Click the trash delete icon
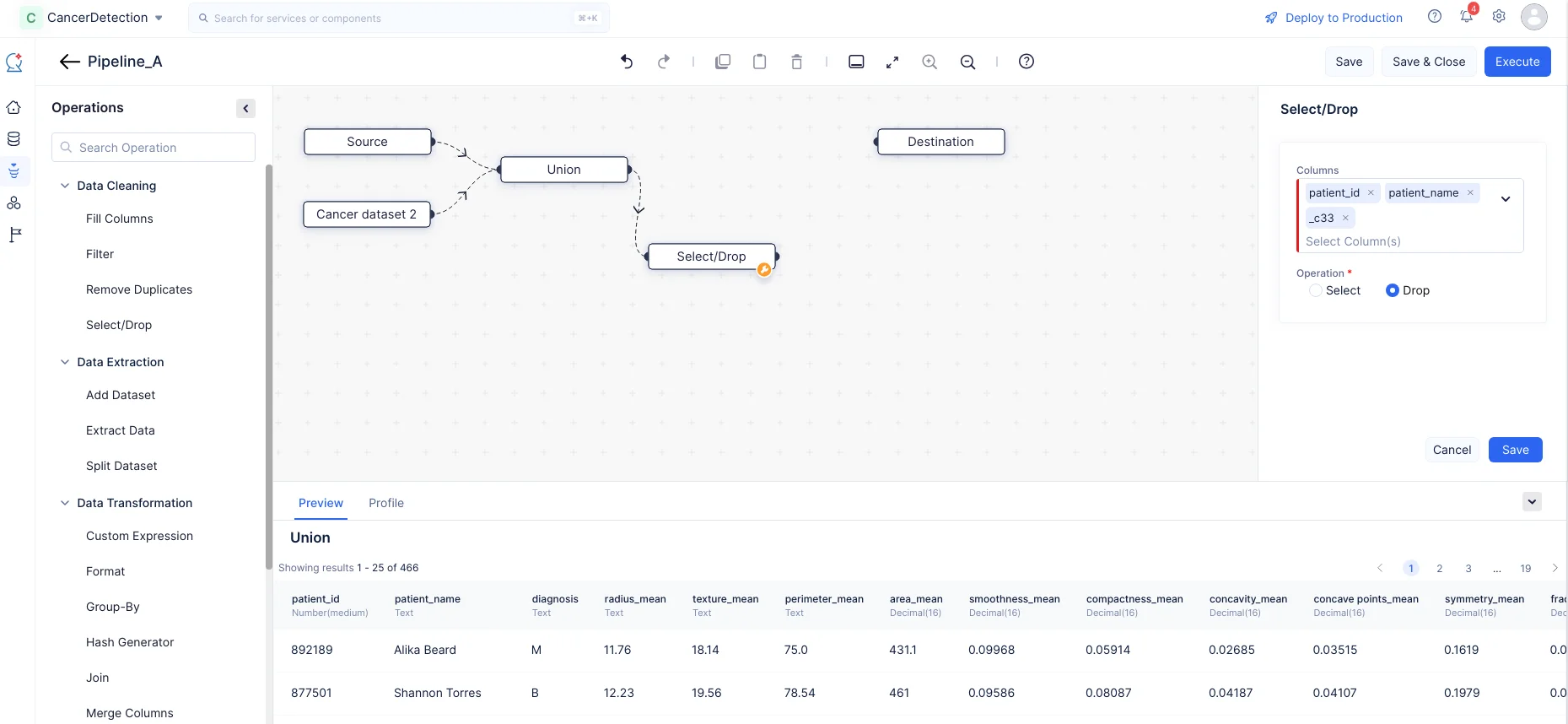This screenshot has width=1568, height=724. click(797, 62)
